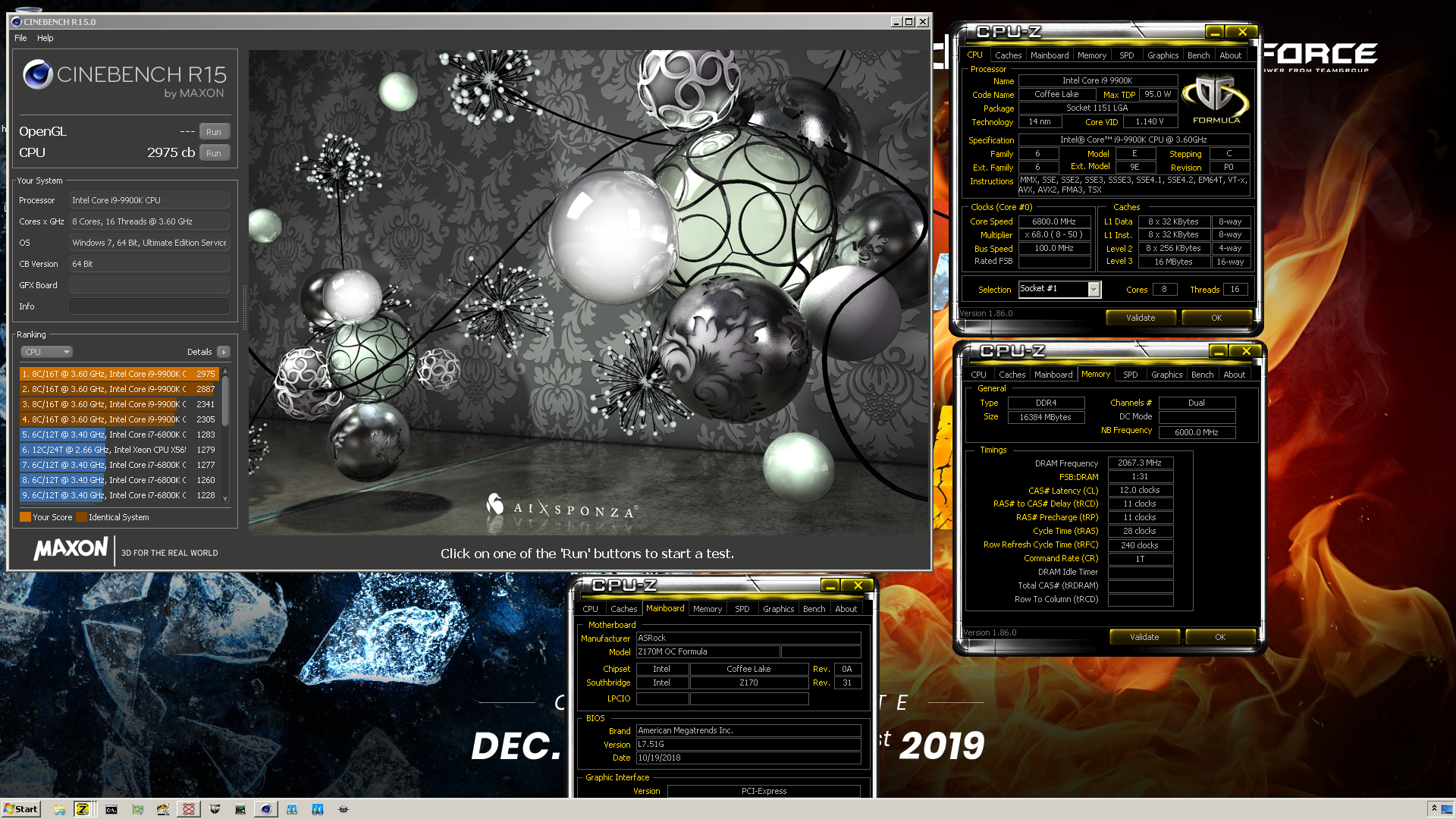Select ranking row 6 Intel Xeon X56
Image resolution: width=1456 pixels, height=819 pixels.
pyautogui.click(x=119, y=450)
